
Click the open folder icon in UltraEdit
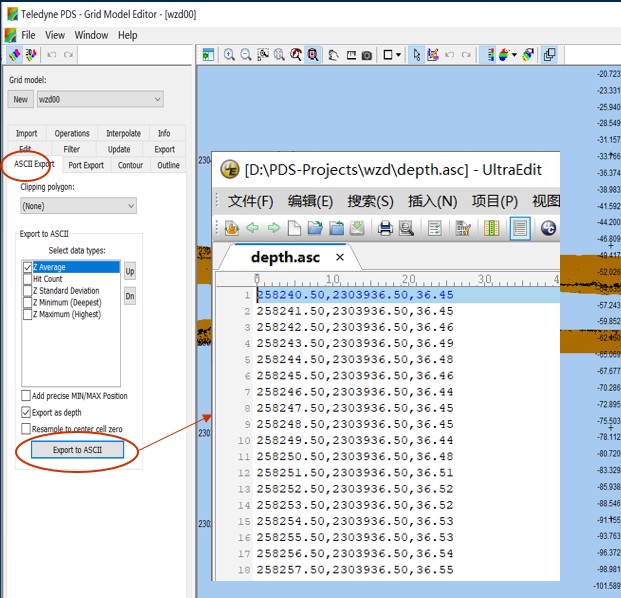pyautogui.click(x=315, y=228)
